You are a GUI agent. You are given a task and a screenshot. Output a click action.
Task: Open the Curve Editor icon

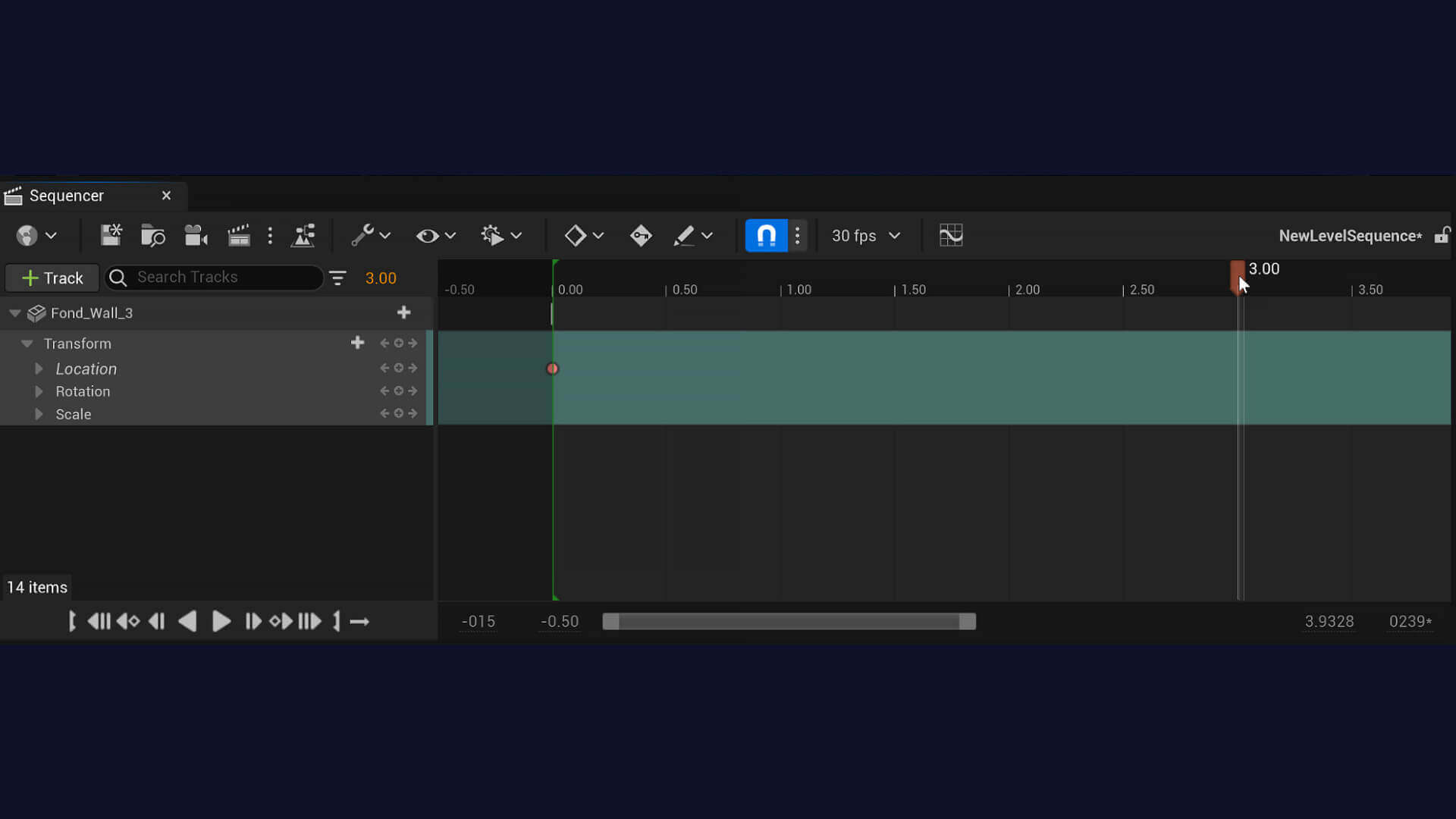coord(950,235)
